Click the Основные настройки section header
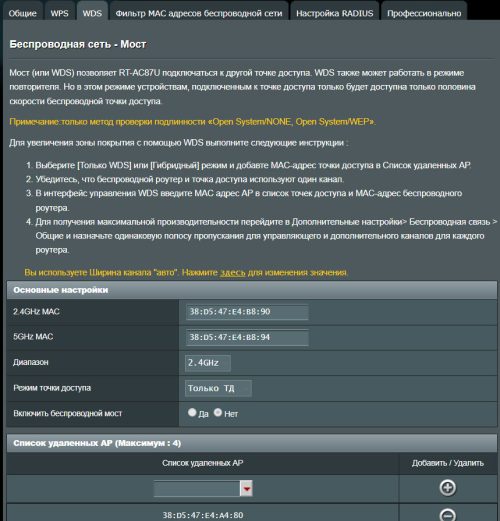 [x=252, y=290]
